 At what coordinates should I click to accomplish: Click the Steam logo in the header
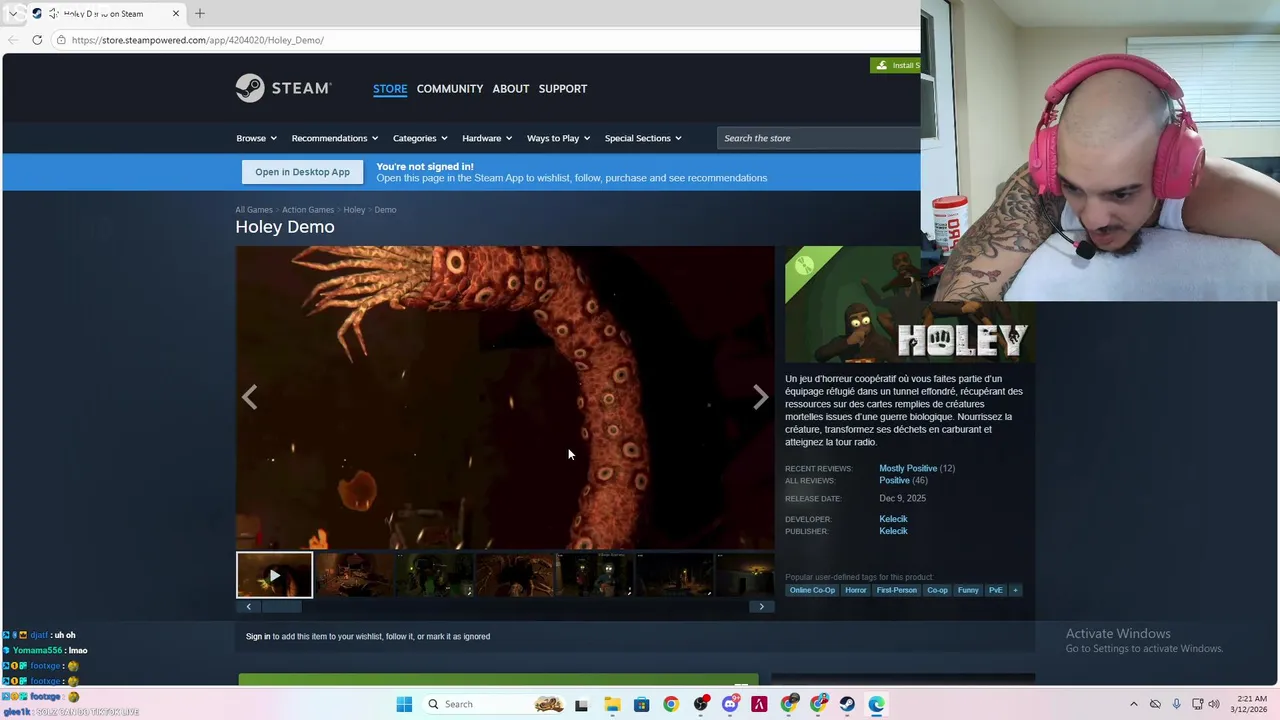283,88
